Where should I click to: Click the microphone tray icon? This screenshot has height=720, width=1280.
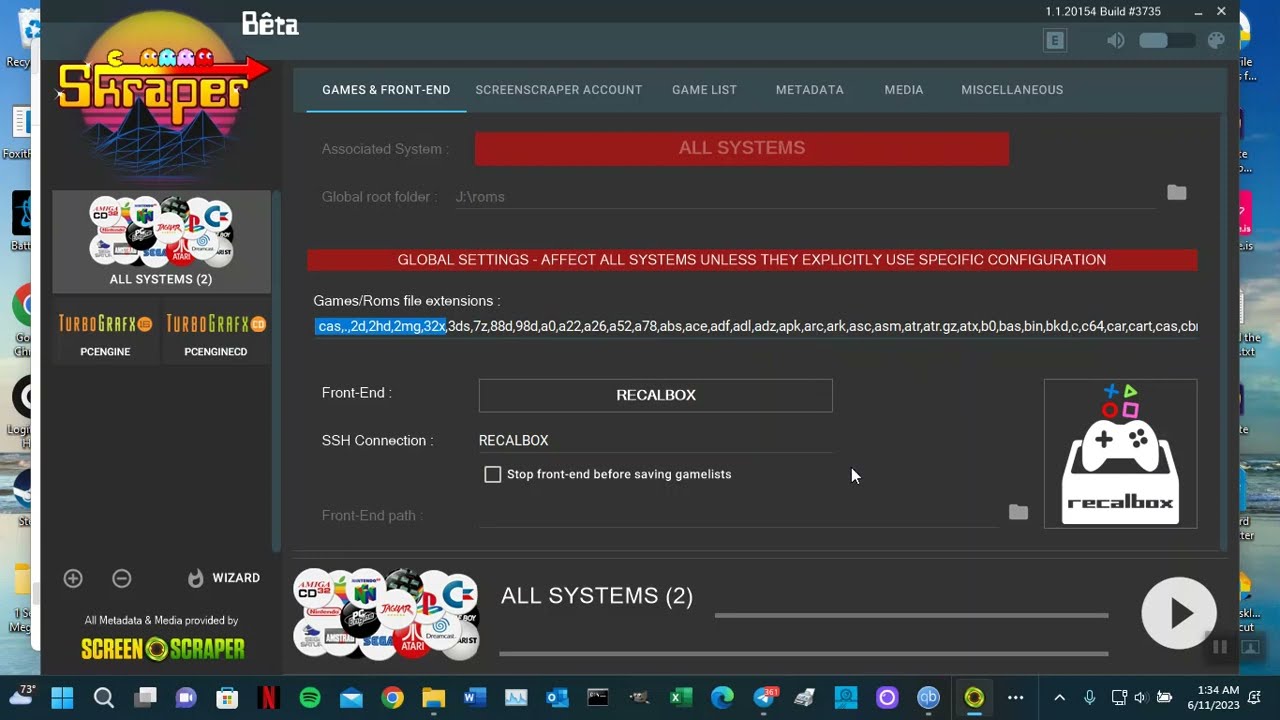[1089, 697]
